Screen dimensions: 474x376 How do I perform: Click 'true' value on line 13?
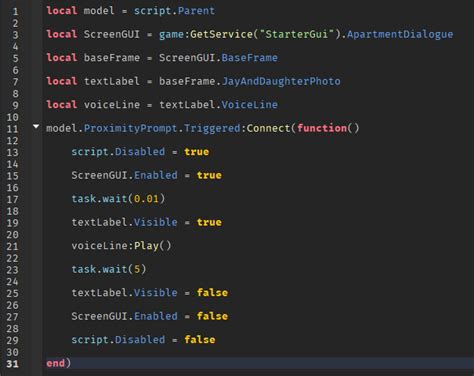197,152
